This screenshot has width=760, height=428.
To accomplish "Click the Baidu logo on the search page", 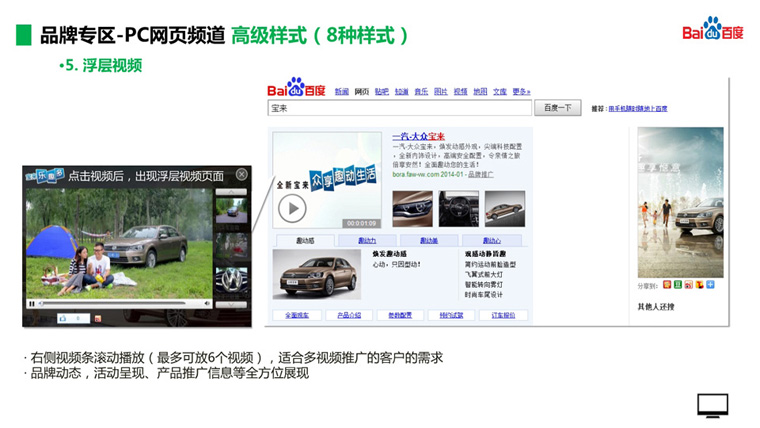I will tap(296, 87).
